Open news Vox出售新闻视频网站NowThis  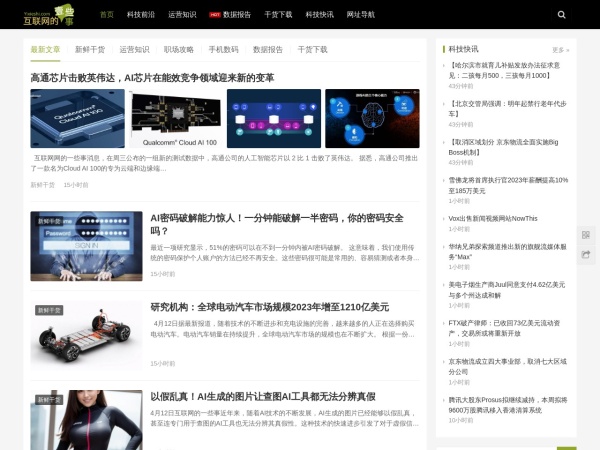(493, 218)
